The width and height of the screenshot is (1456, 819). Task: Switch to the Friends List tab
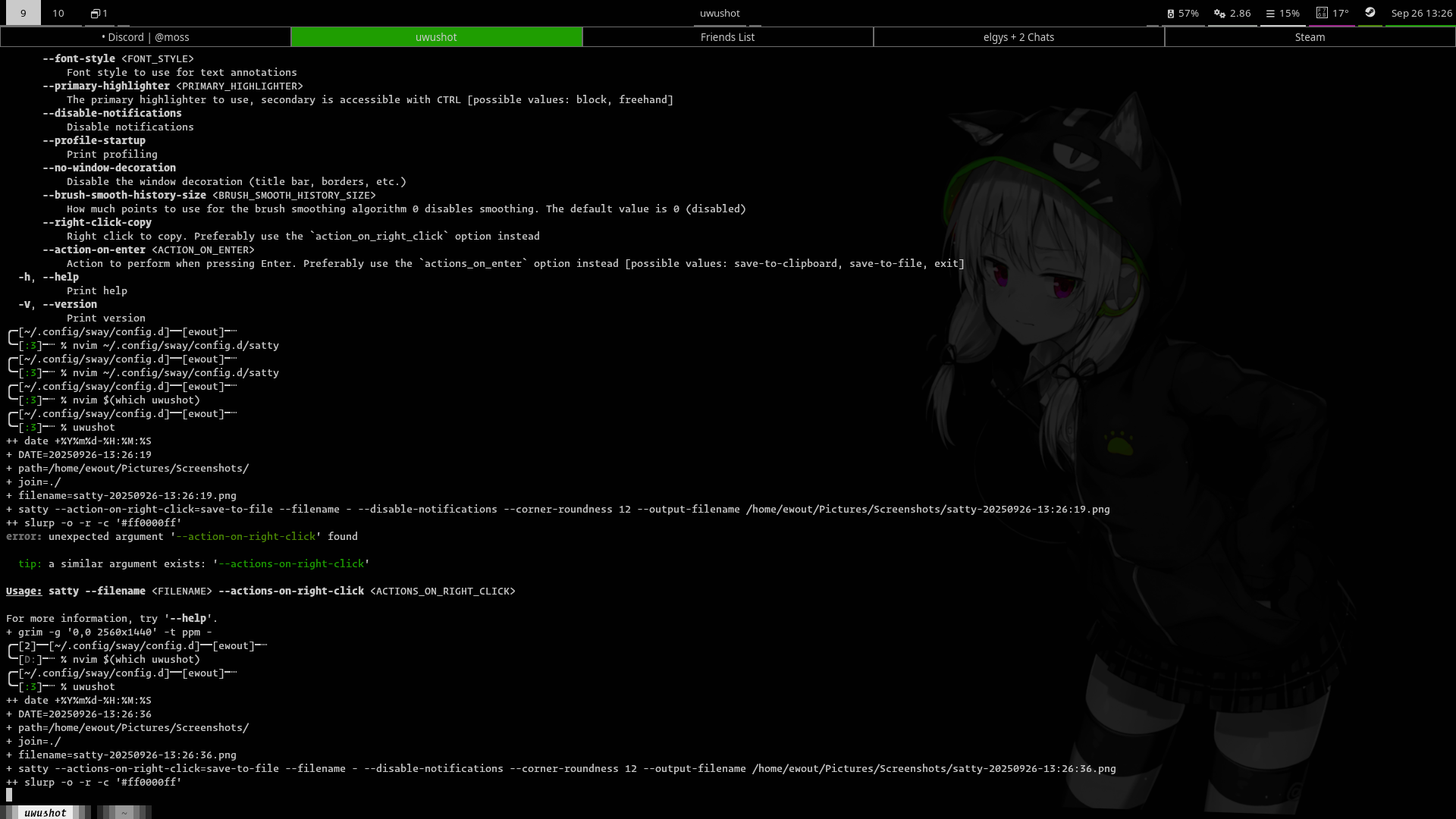point(727,37)
